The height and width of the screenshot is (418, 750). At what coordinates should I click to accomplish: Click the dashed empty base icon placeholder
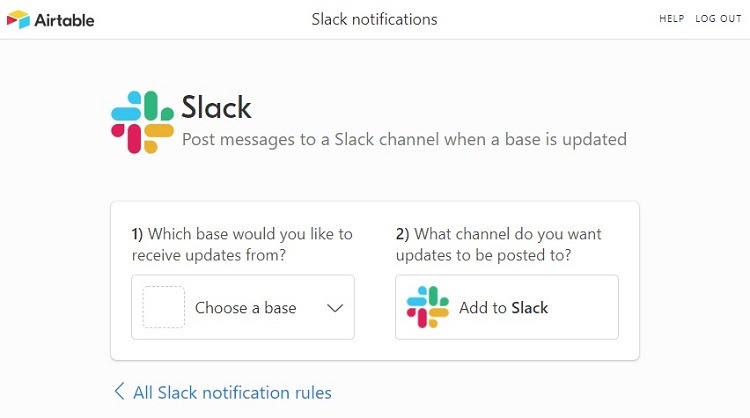[164, 307]
